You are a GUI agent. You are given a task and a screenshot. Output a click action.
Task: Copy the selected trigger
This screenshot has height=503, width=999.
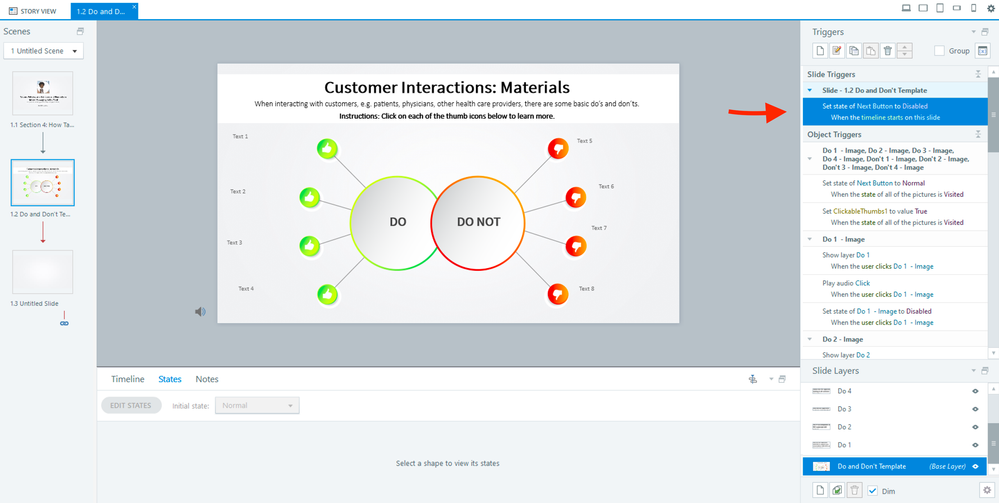click(854, 51)
